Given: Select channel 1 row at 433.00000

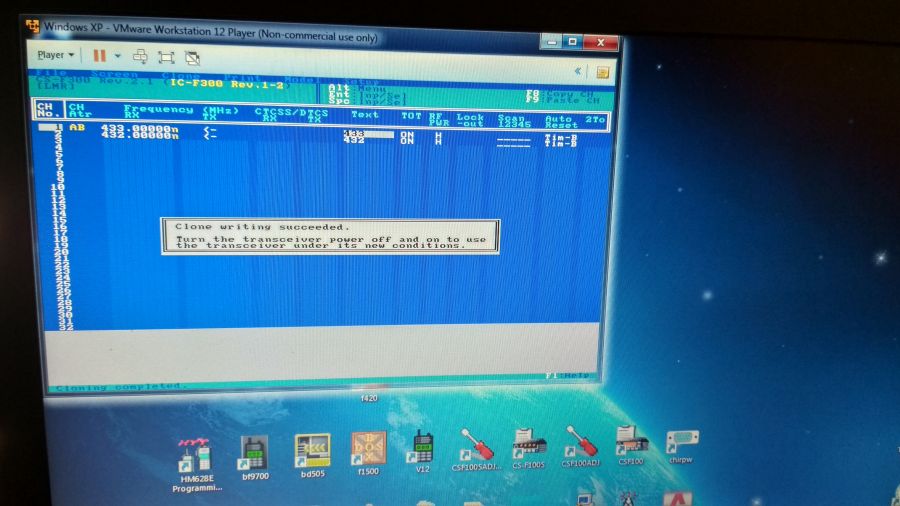Looking at the screenshot, I should coord(140,128).
